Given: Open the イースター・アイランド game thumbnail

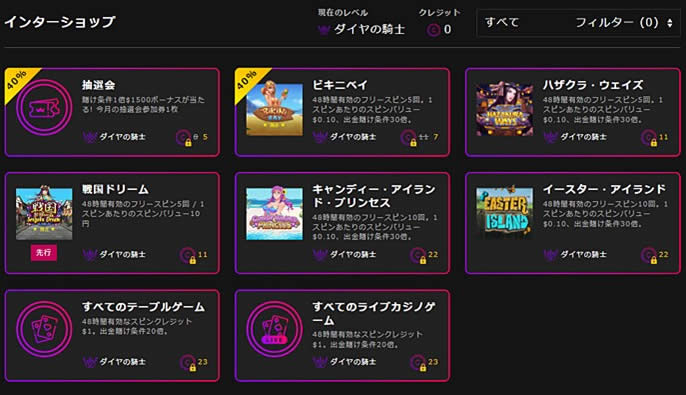Looking at the screenshot, I should pos(504,213).
